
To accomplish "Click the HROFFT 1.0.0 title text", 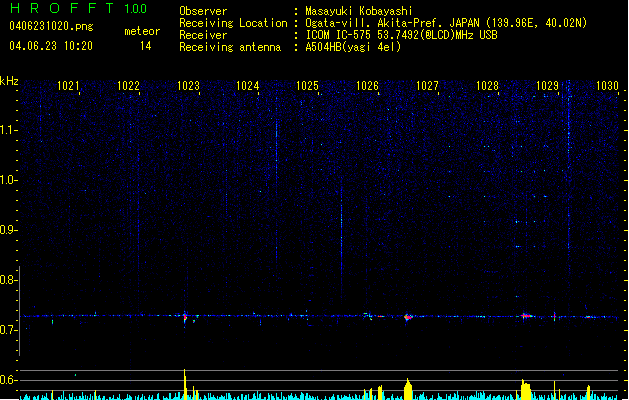I will (79, 8).
